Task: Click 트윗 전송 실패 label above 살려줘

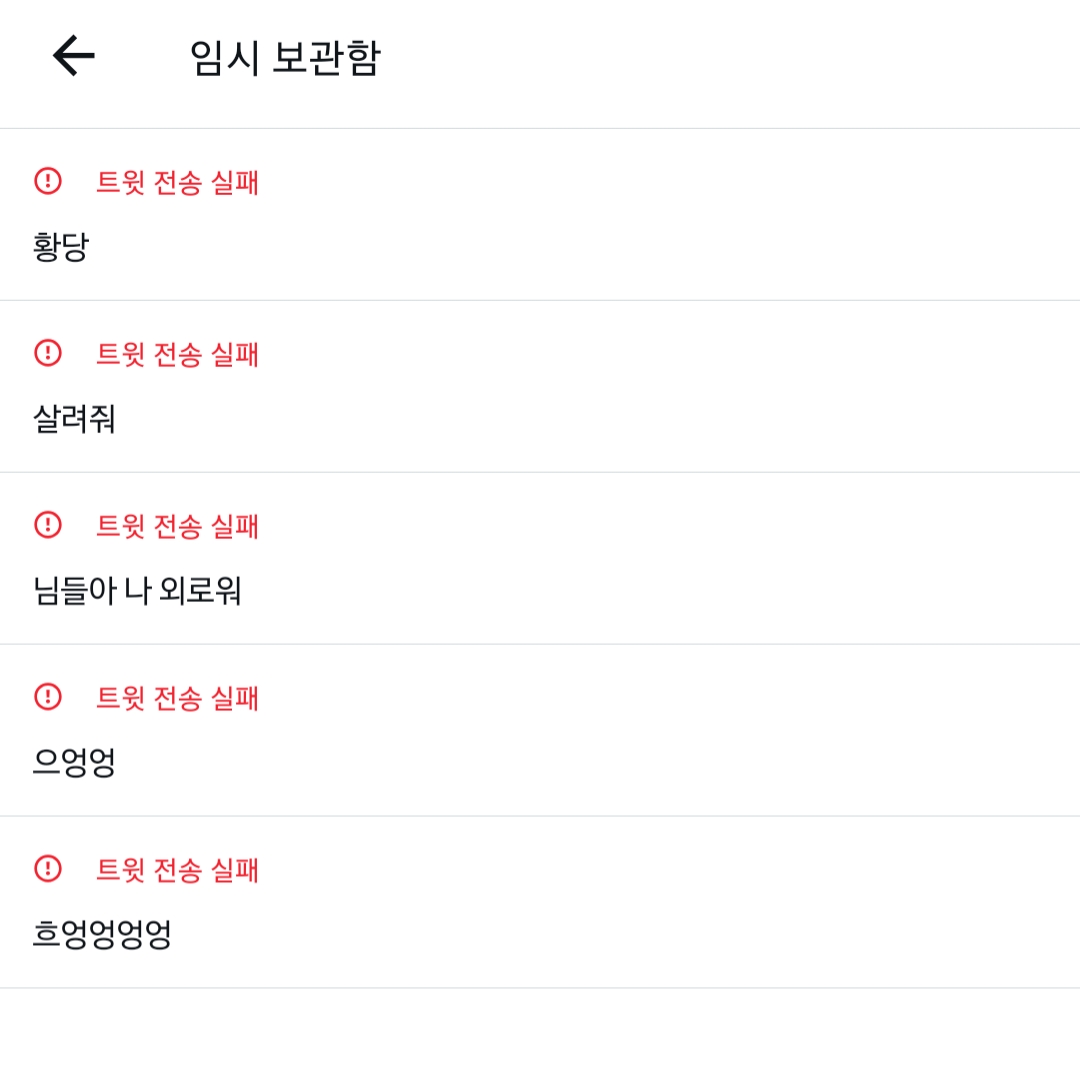Action: (x=178, y=354)
